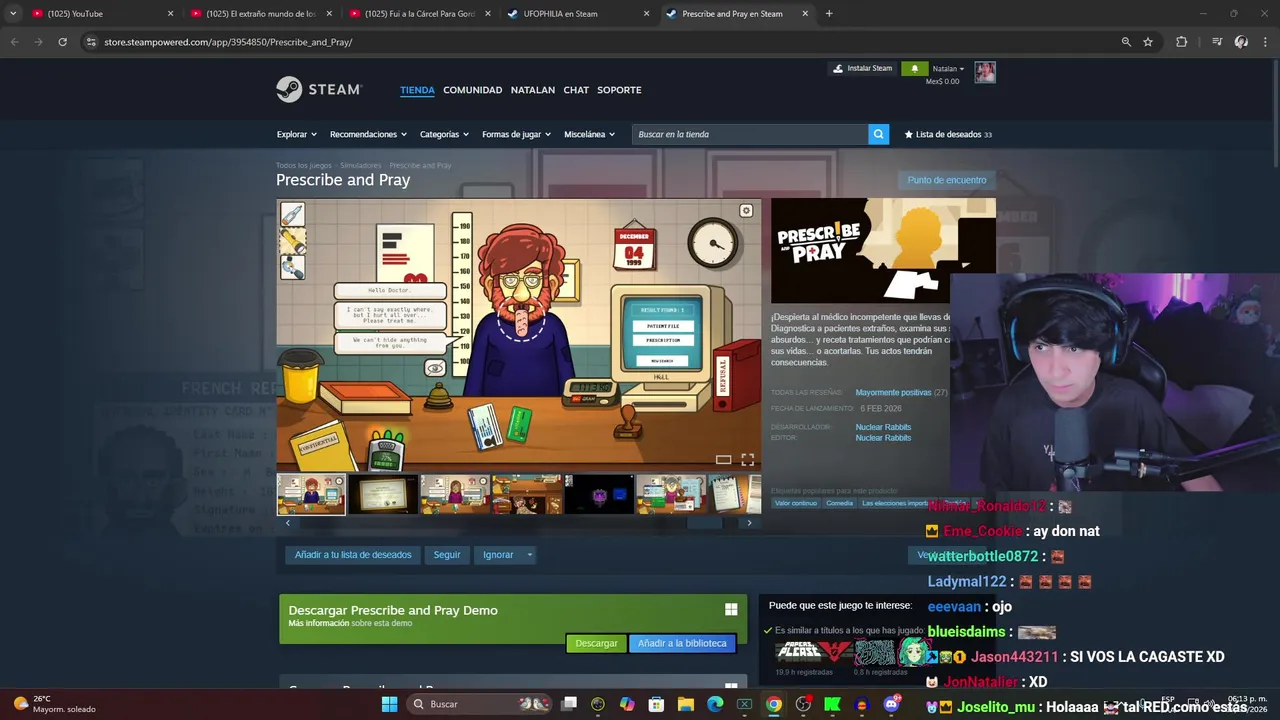
Task: Click Punto de encuentro button
Action: [x=946, y=180]
